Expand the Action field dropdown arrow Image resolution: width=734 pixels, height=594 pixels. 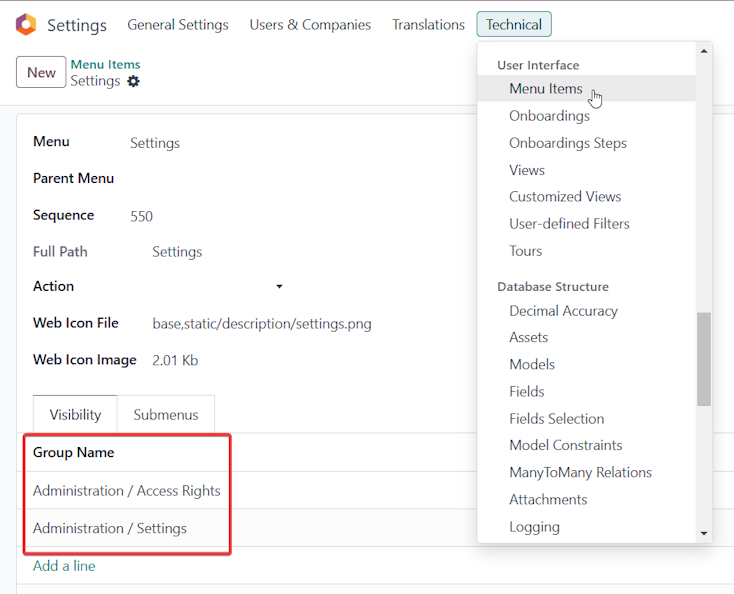(x=279, y=286)
